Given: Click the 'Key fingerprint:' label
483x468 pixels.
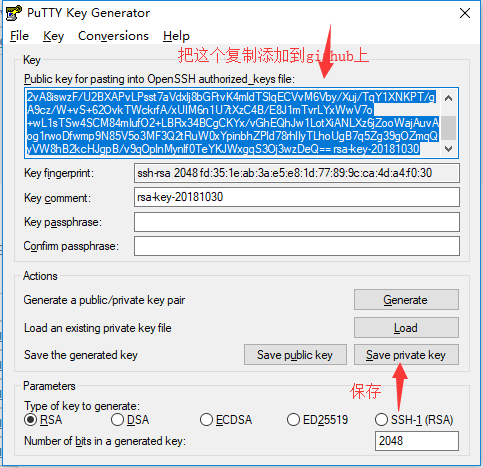Looking at the screenshot, I should pos(59,173).
